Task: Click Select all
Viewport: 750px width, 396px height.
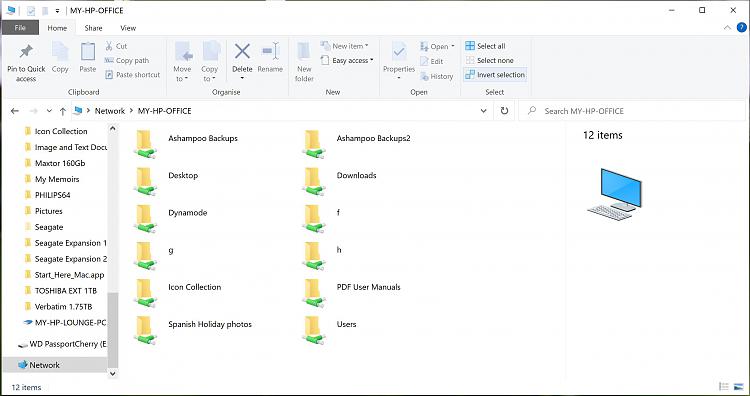Action: click(485, 46)
